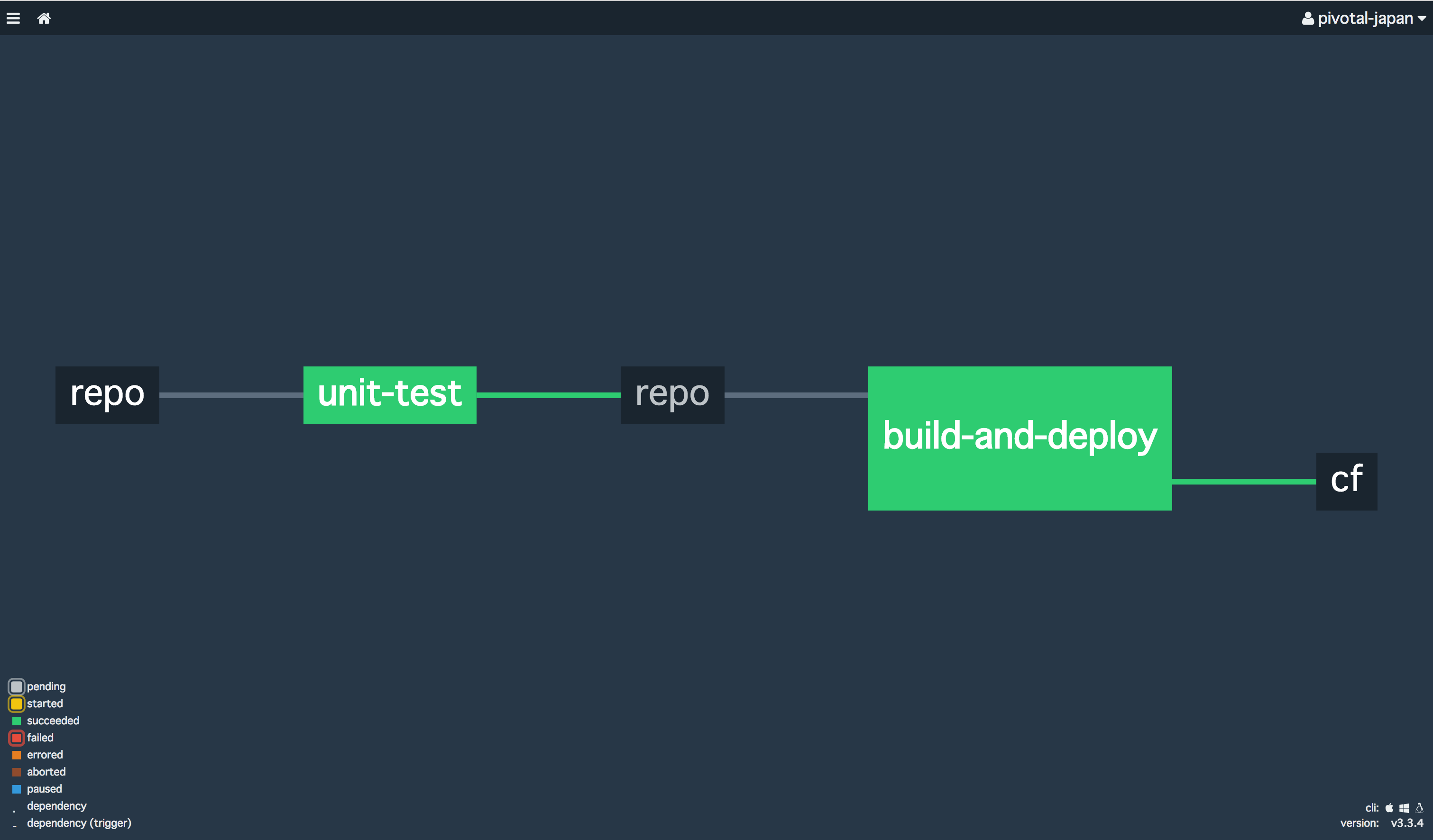The image size is (1433, 840).
Task: Open the cf resource node
Action: pyautogui.click(x=1346, y=481)
